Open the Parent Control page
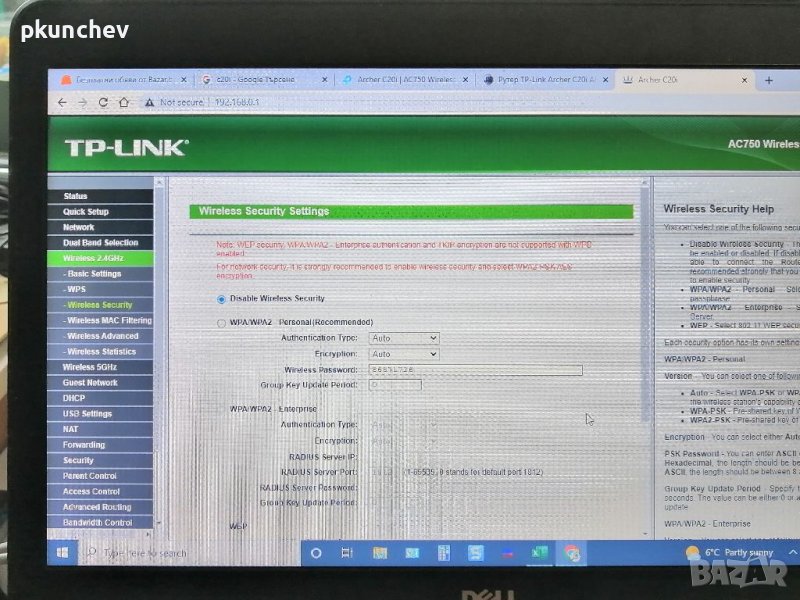This screenshot has width=800, height=600. [x=90, y=476]
